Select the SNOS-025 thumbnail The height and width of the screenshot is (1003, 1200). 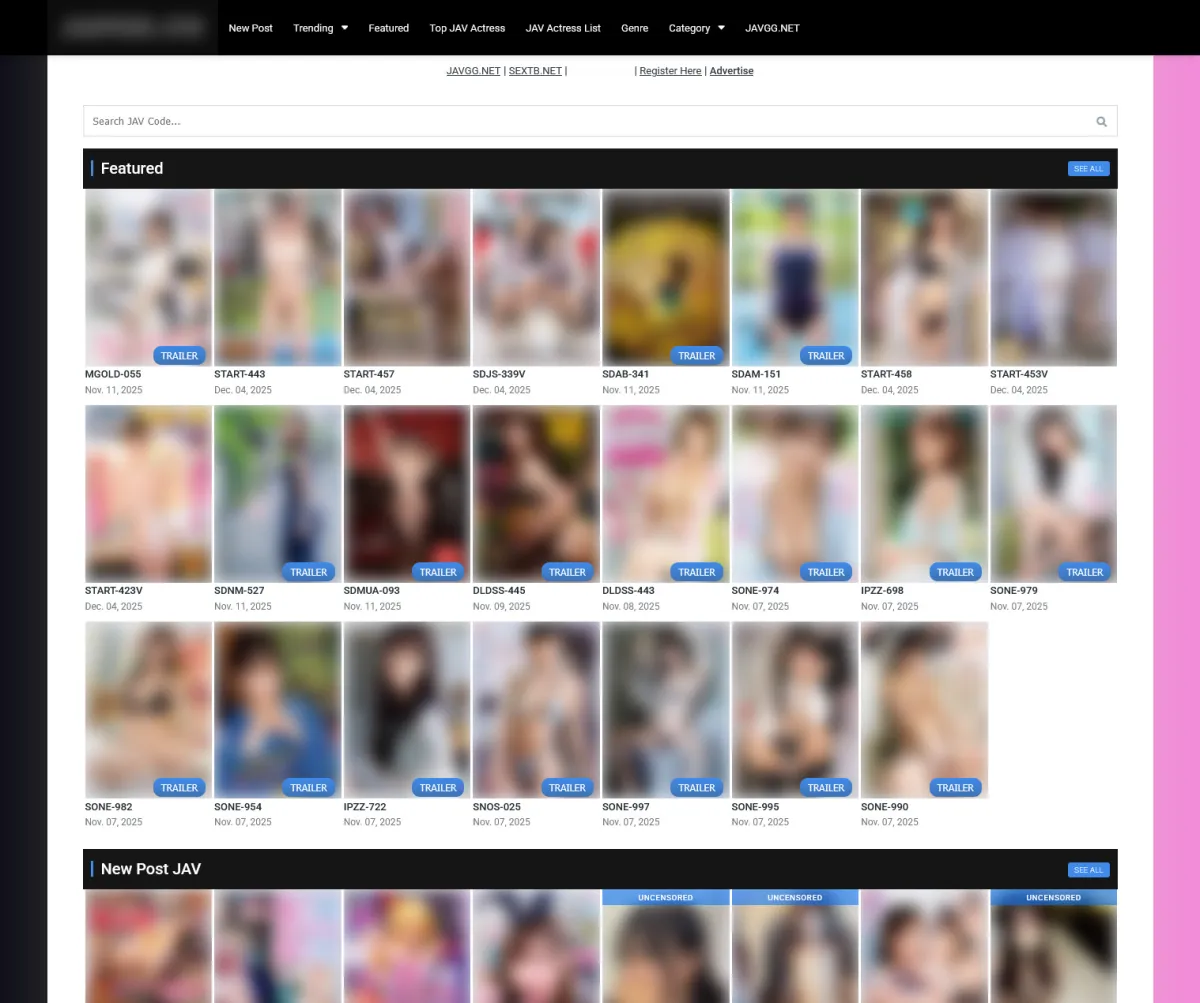(536, 709)
